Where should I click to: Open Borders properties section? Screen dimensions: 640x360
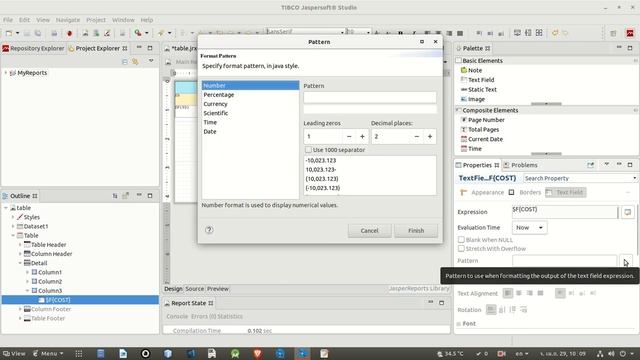(525, 192)
